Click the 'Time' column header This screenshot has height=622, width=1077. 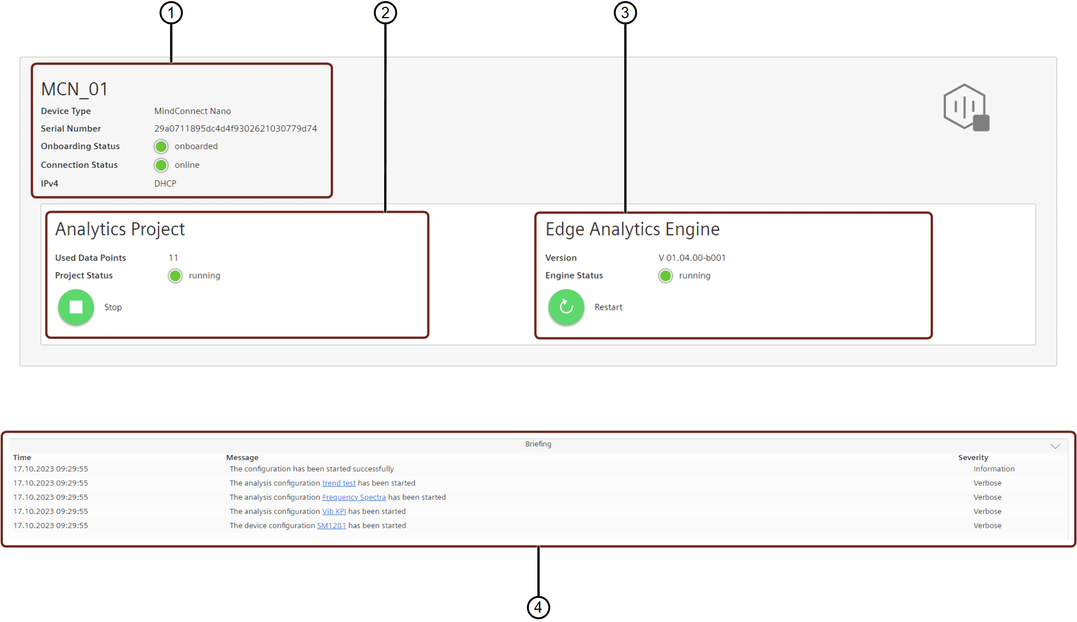(22, 457)
